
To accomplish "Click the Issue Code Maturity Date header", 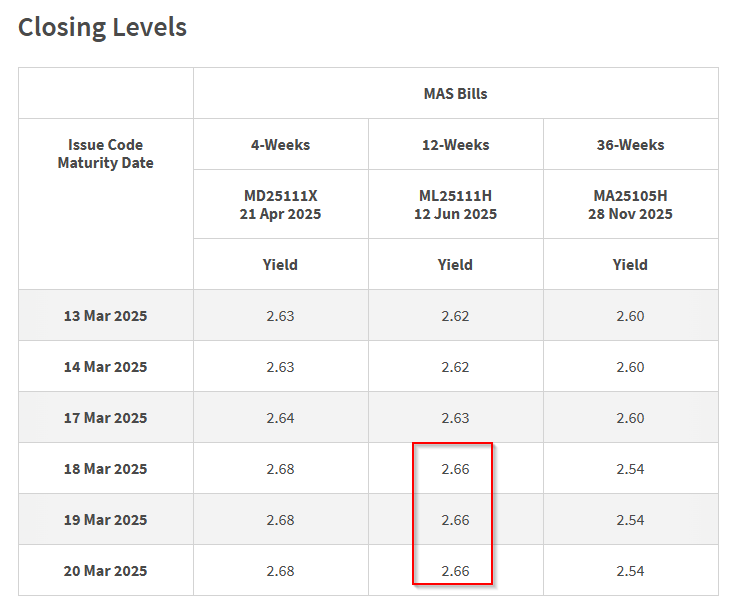I will (x=105, y=154).
